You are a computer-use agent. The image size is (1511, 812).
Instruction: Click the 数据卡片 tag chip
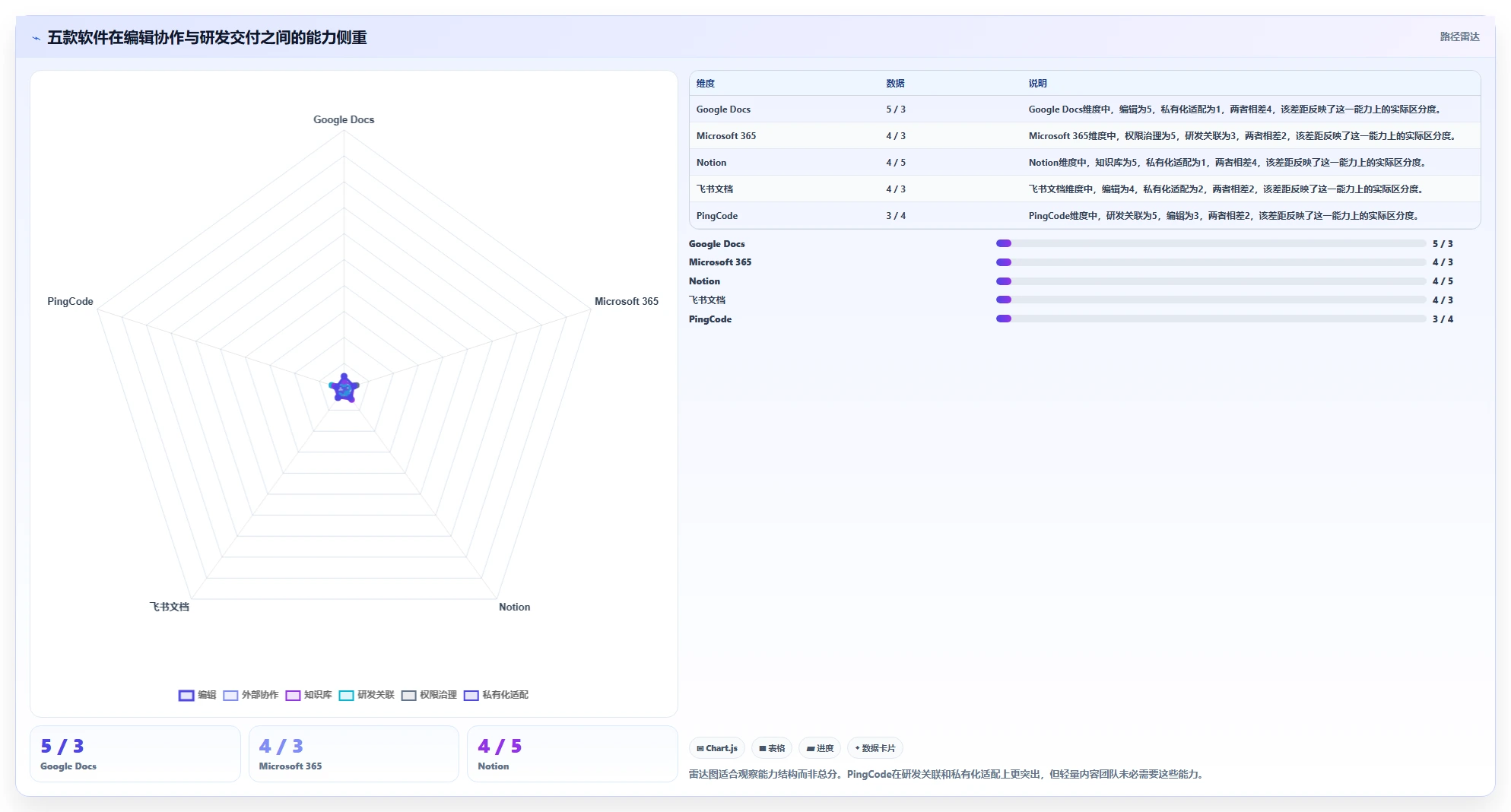click(x=875, y=748)
